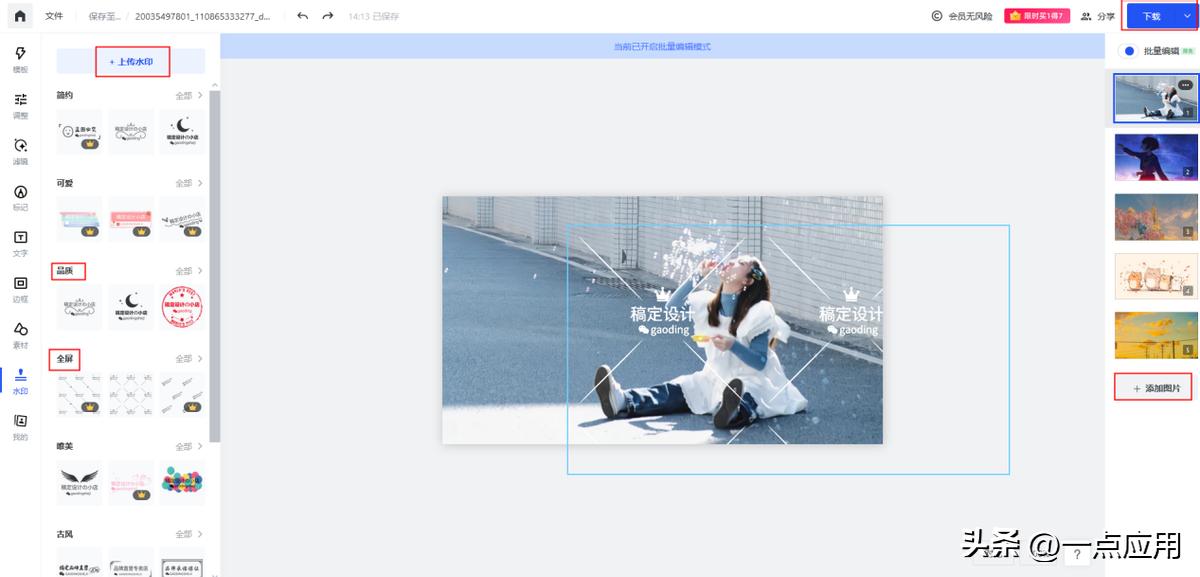
Task: Open the 模板 templates panel
Action: 20,59
